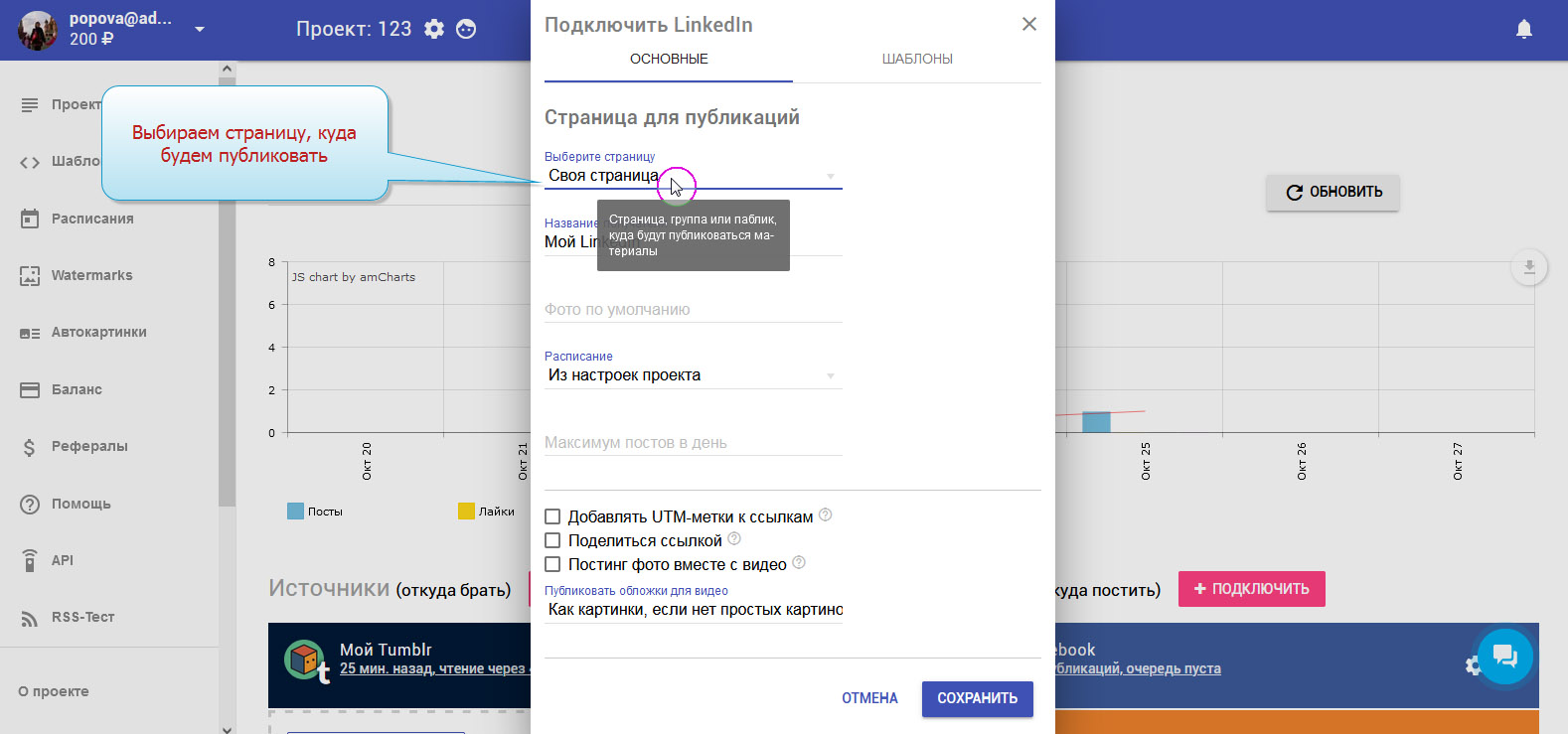Screen dimensions: 1568x734
Task: Open the account dropdown arrow
Action: point(200,29)
